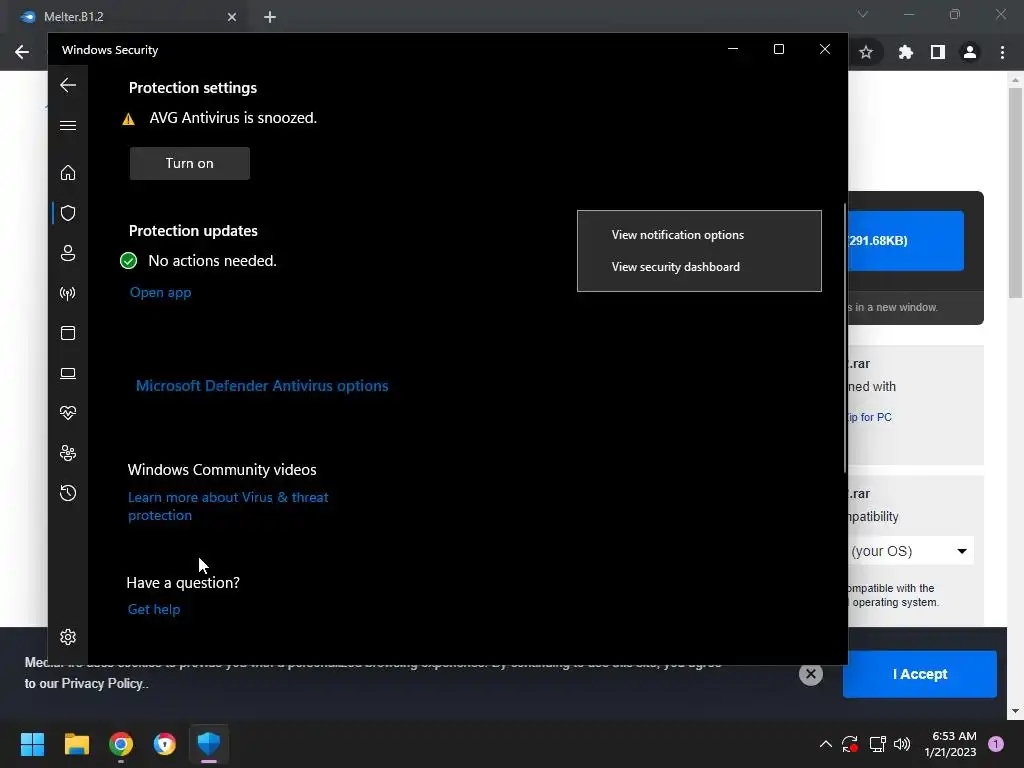Open File Explorer from taskbar
The image size is (1024, 768).
coord(76,744)
